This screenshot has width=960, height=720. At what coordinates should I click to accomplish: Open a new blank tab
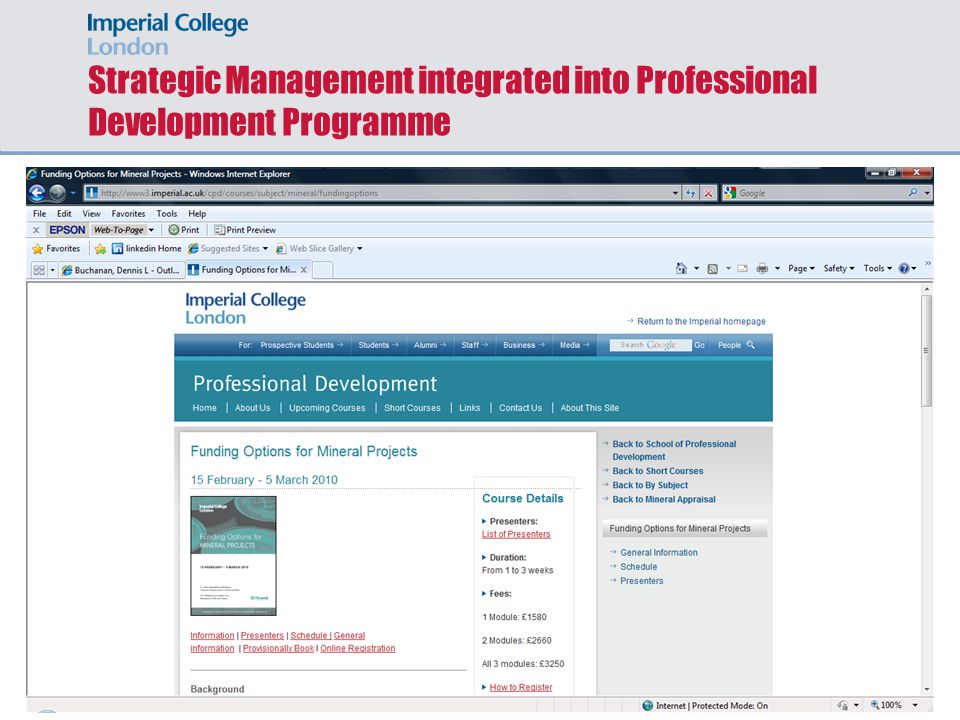click(323, 270)
